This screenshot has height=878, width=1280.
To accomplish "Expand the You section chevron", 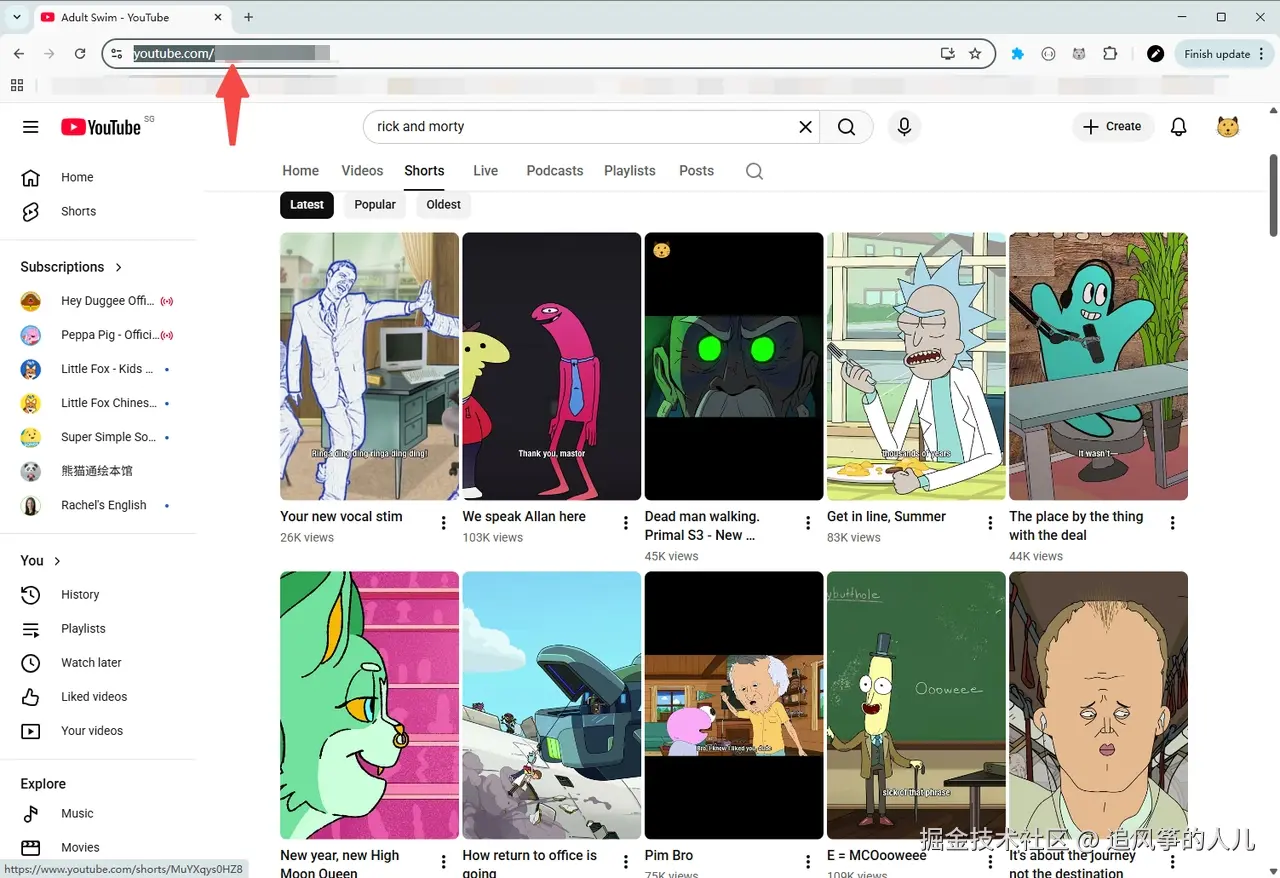I will tap(57, 561).
